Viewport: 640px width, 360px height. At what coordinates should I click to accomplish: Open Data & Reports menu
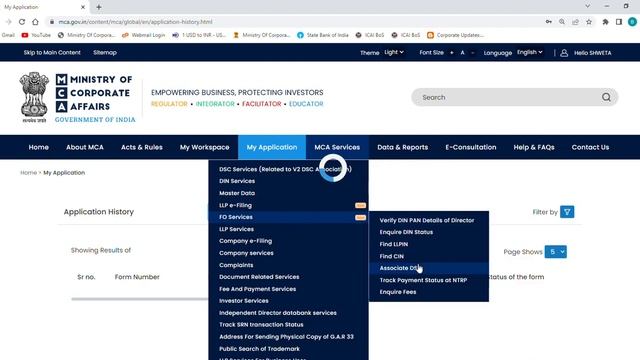[402, 147]
